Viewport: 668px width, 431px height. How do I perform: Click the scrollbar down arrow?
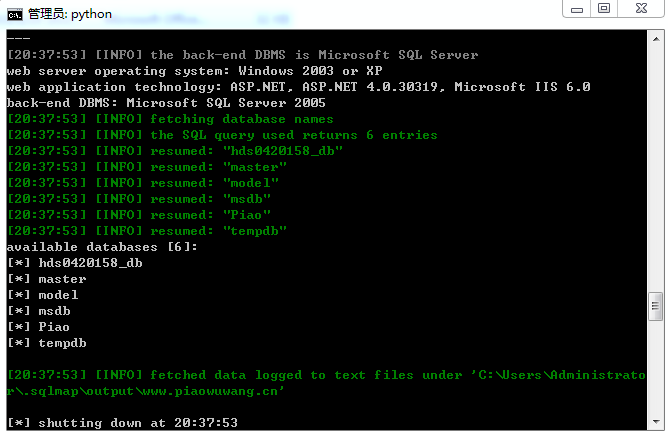click(x=656, y=422)
